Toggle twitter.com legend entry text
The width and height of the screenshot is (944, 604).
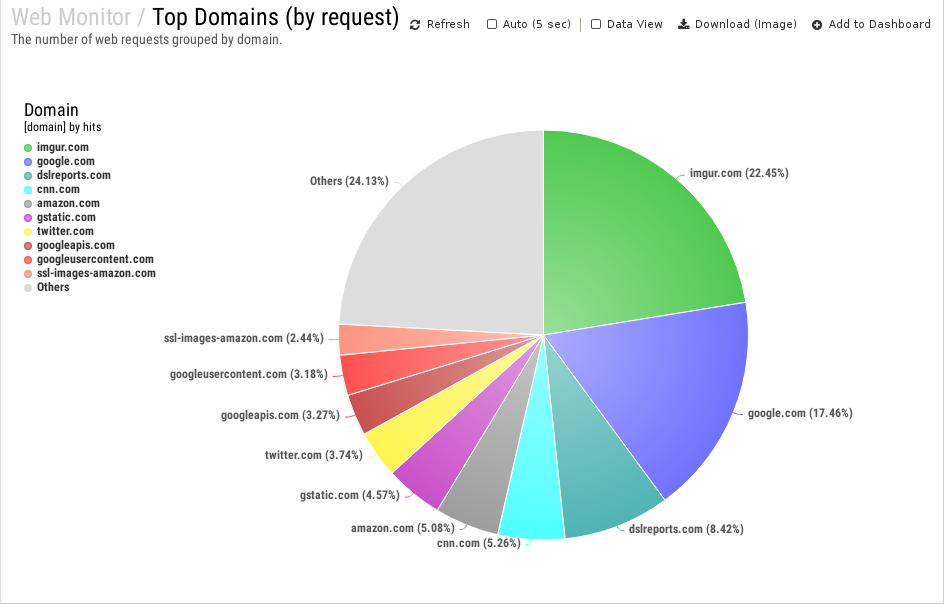65,231
